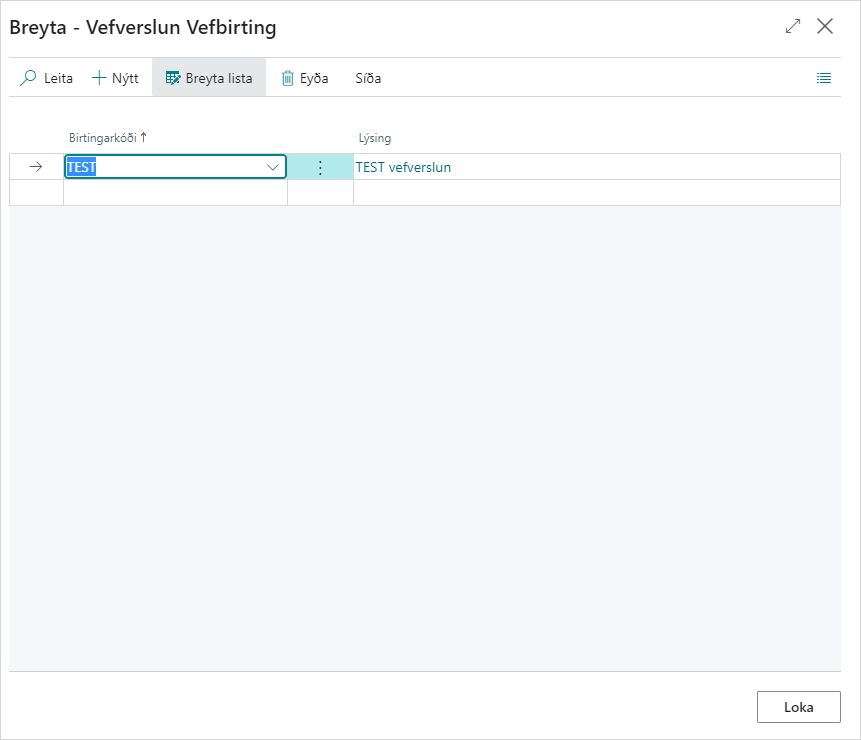Expand the Birtingarkóði dropdown chevron
861x740 pixels.
[273, 167]
